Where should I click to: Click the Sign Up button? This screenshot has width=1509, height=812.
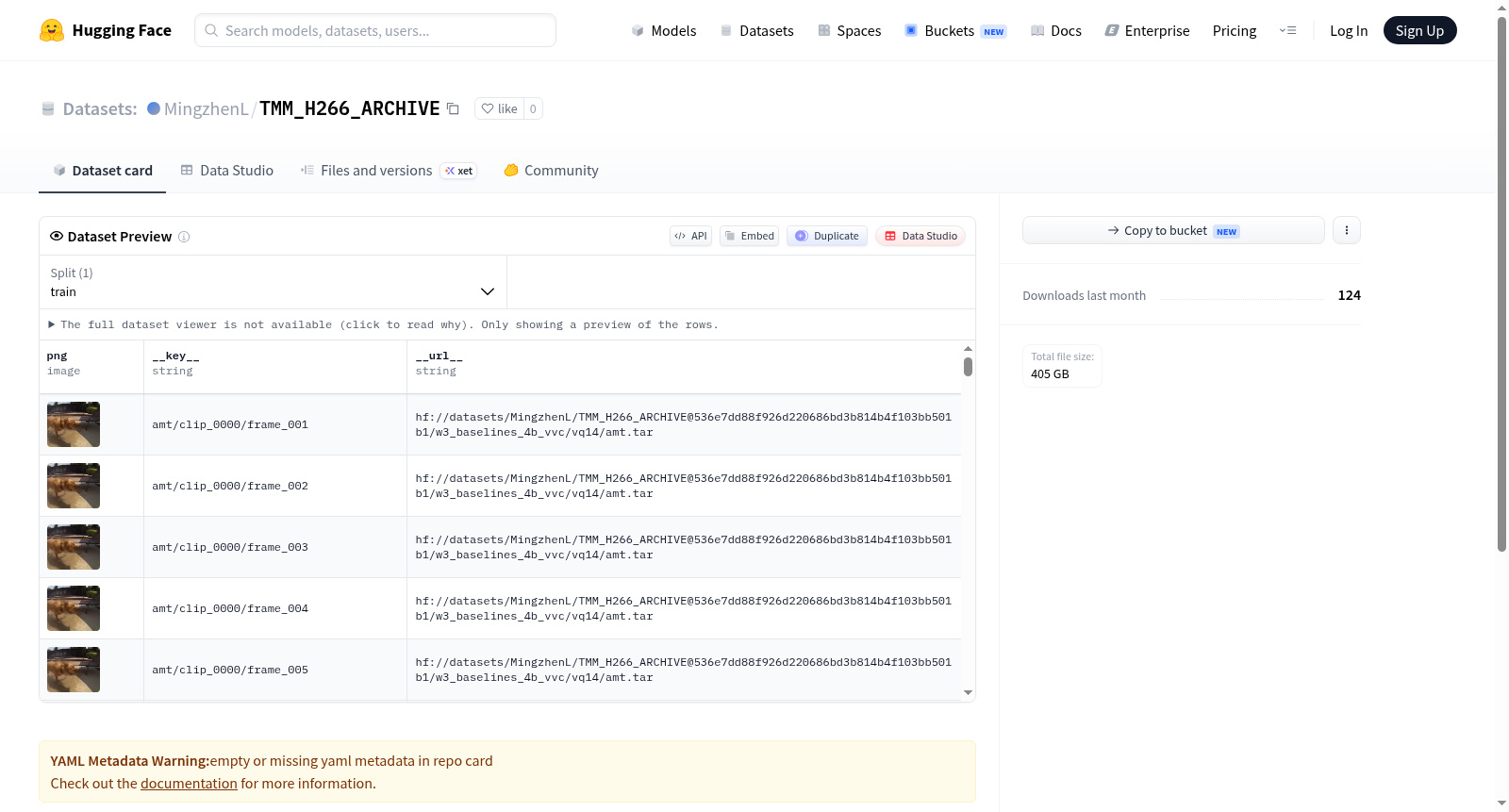click(x=1420, y=30)
